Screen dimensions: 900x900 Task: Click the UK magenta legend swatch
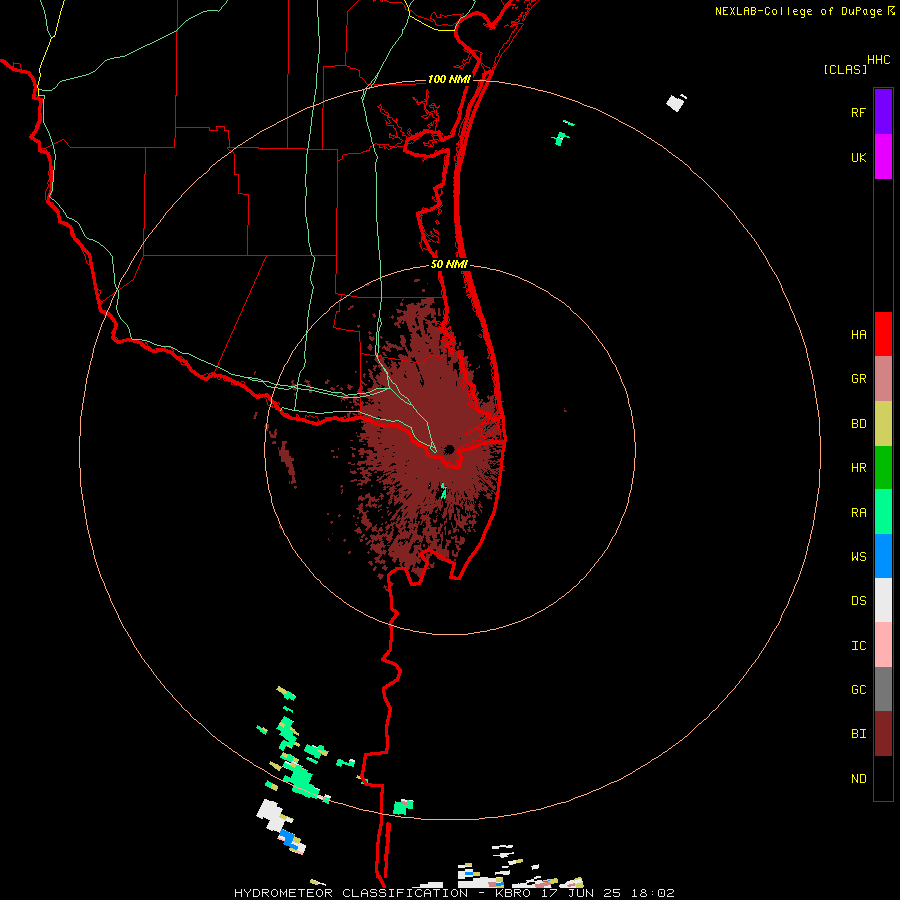[x=883, y=157]
